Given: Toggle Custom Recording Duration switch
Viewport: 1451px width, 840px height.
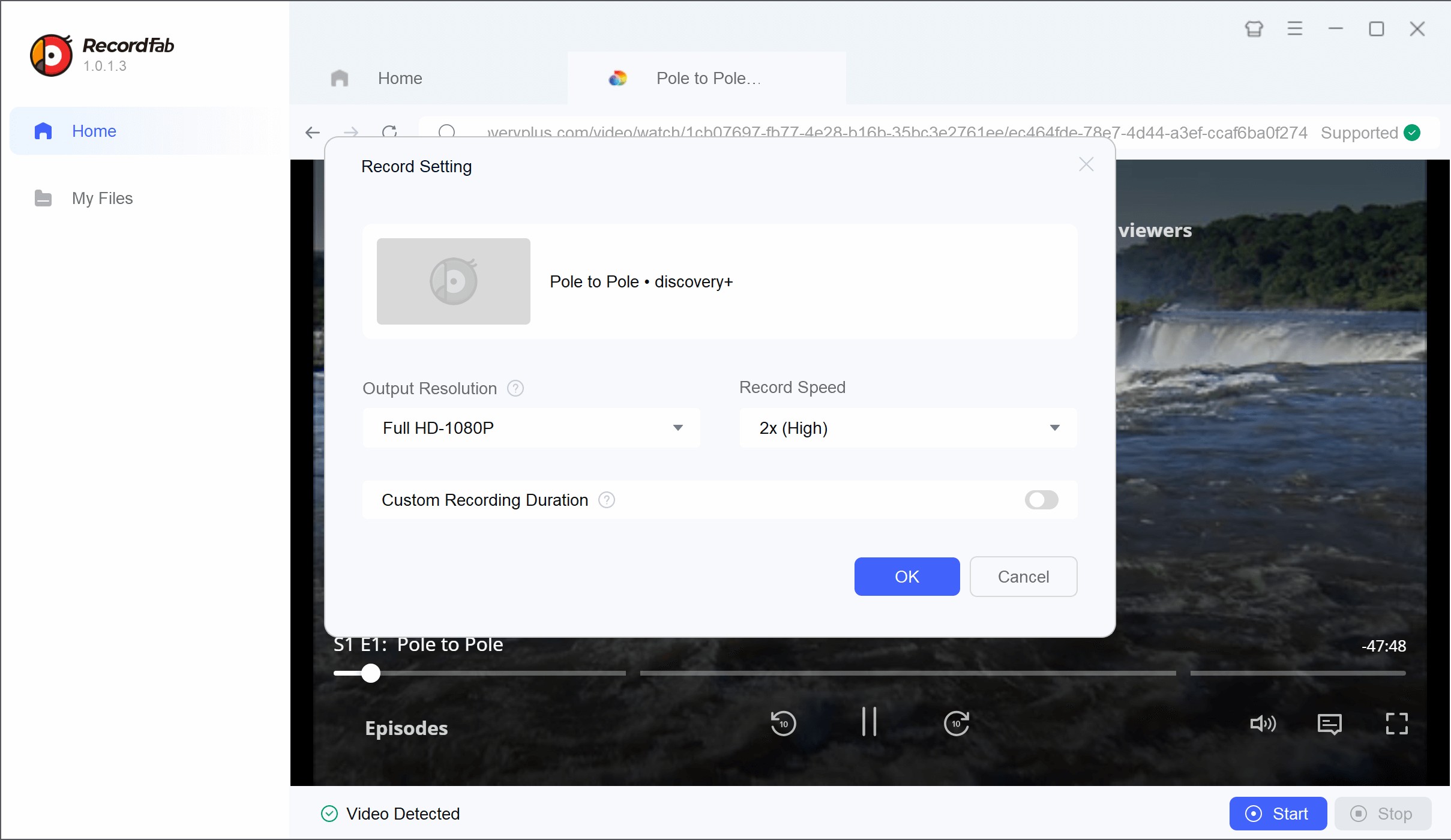Looking at the screenshot, I should [x=1041, y=500].
